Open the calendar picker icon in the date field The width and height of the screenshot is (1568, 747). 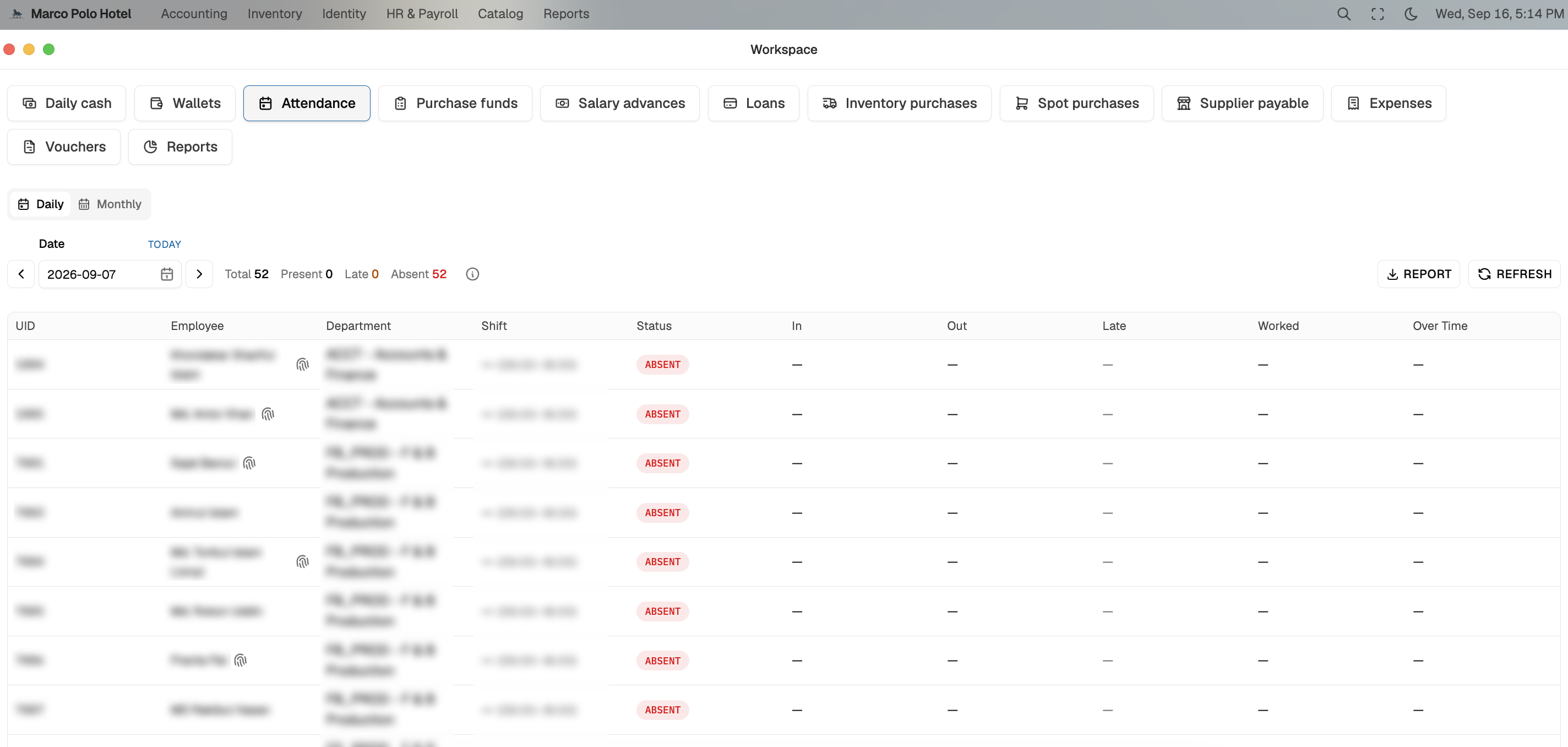click(x=167, y=274)
